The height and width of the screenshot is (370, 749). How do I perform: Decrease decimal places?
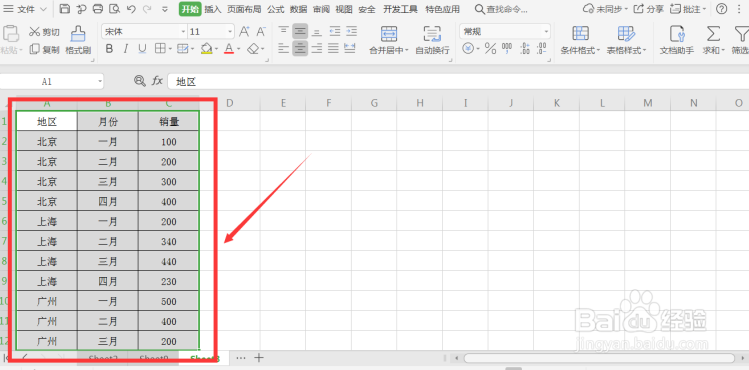pyautogui.click(x=541, y=48)
